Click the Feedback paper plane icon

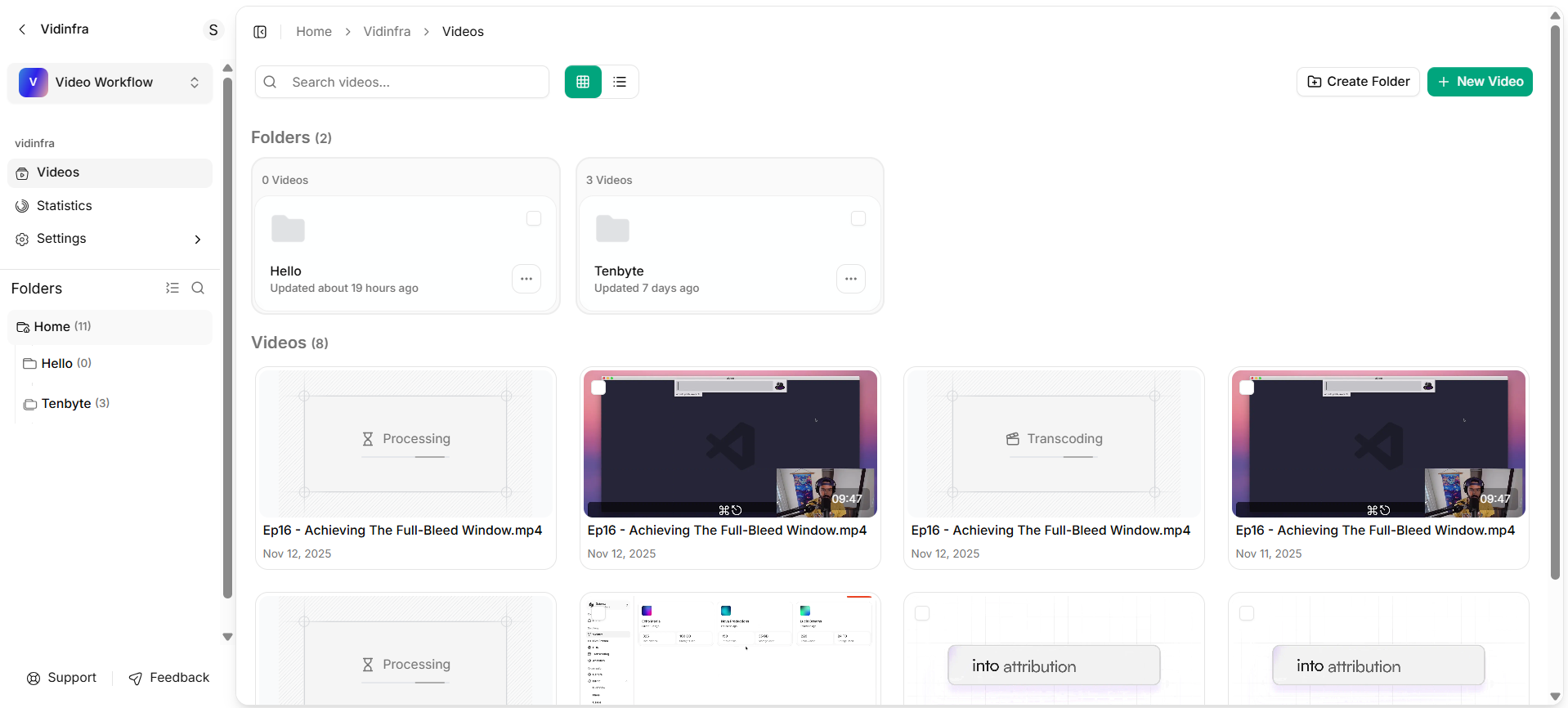[136, 679]
